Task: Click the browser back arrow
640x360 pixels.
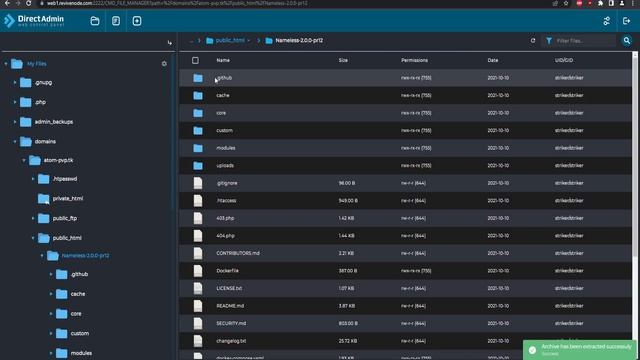Action: (7, 3)
